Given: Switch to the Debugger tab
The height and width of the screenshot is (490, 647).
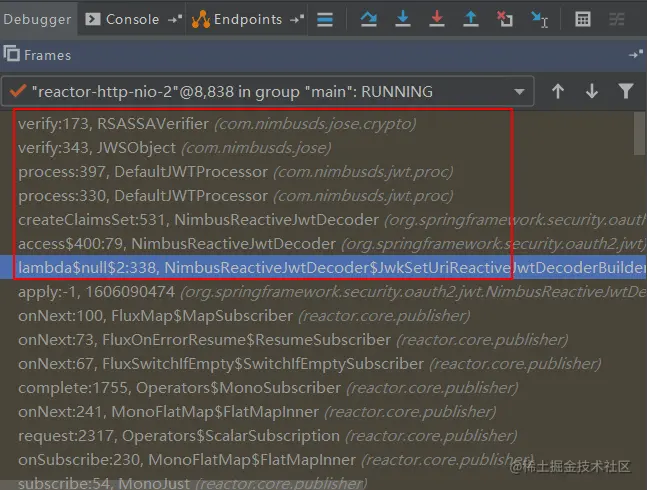Looking at the screenshot, I should pos(37,19).
